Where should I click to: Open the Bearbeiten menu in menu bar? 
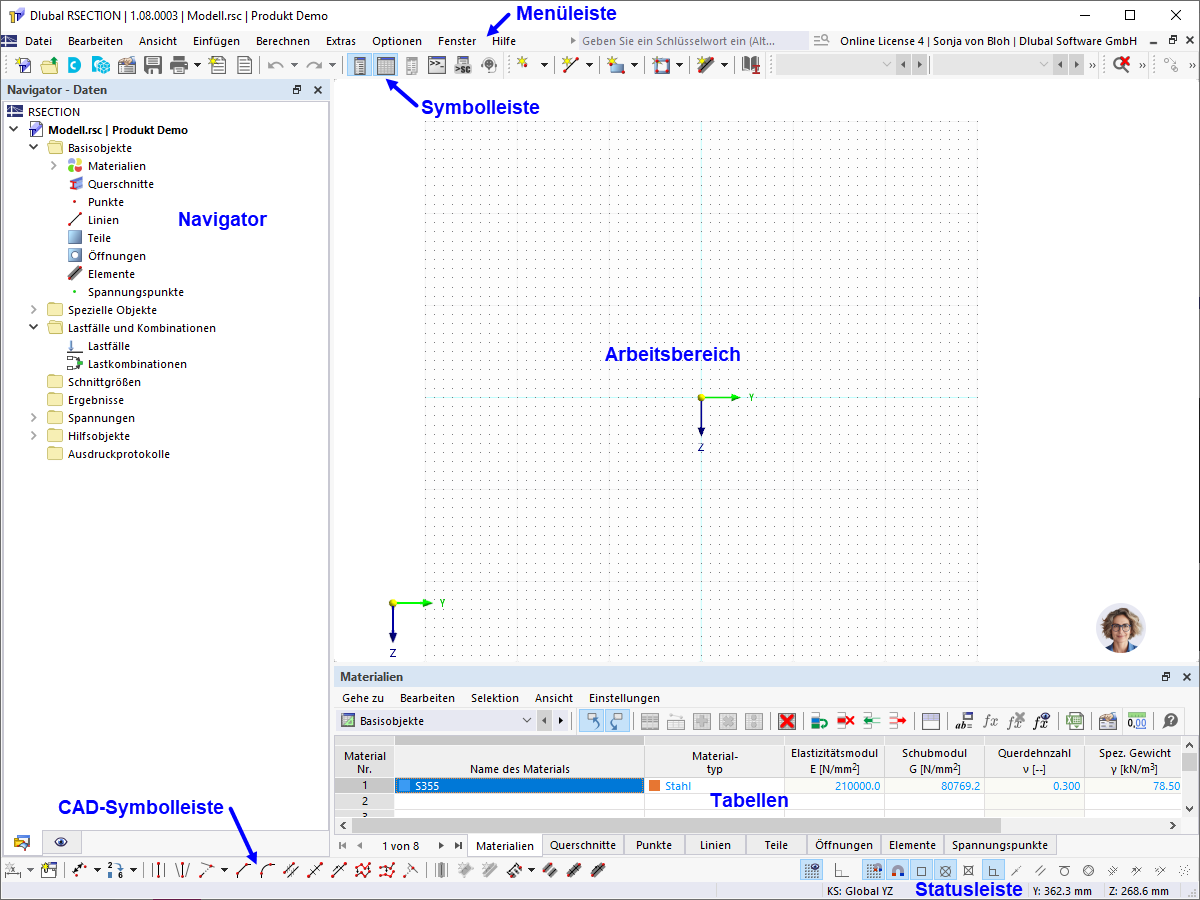pos(95,41)
